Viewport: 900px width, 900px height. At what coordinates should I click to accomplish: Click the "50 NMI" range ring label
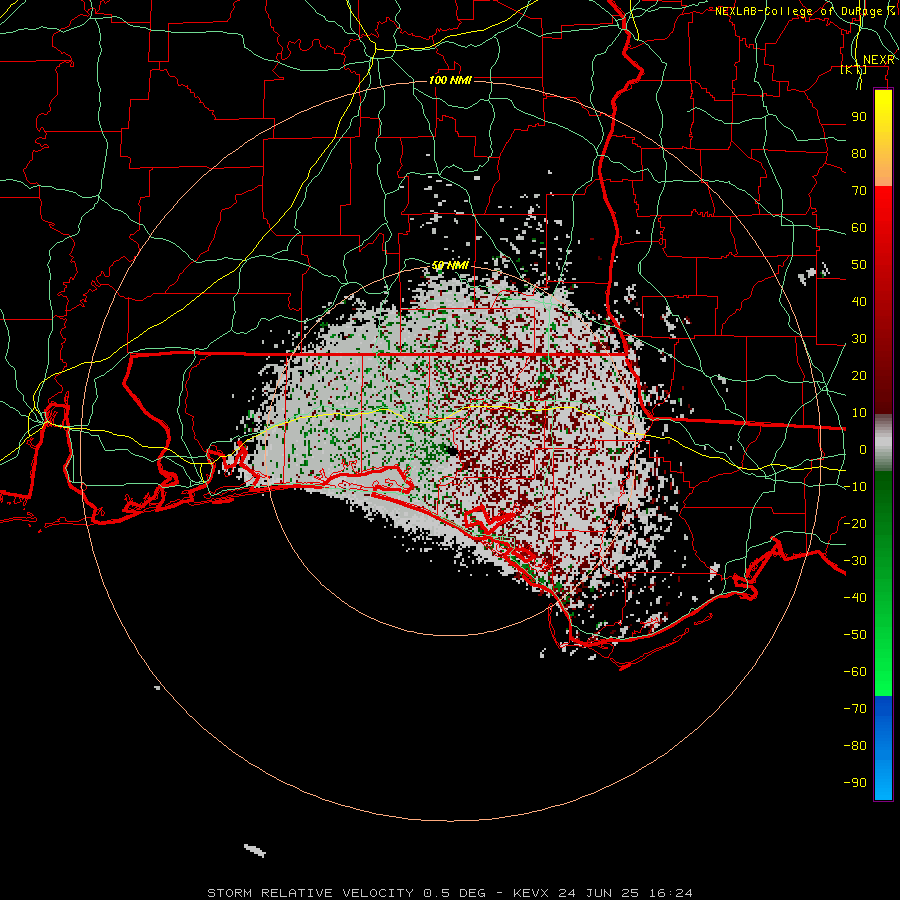(450, 265)
